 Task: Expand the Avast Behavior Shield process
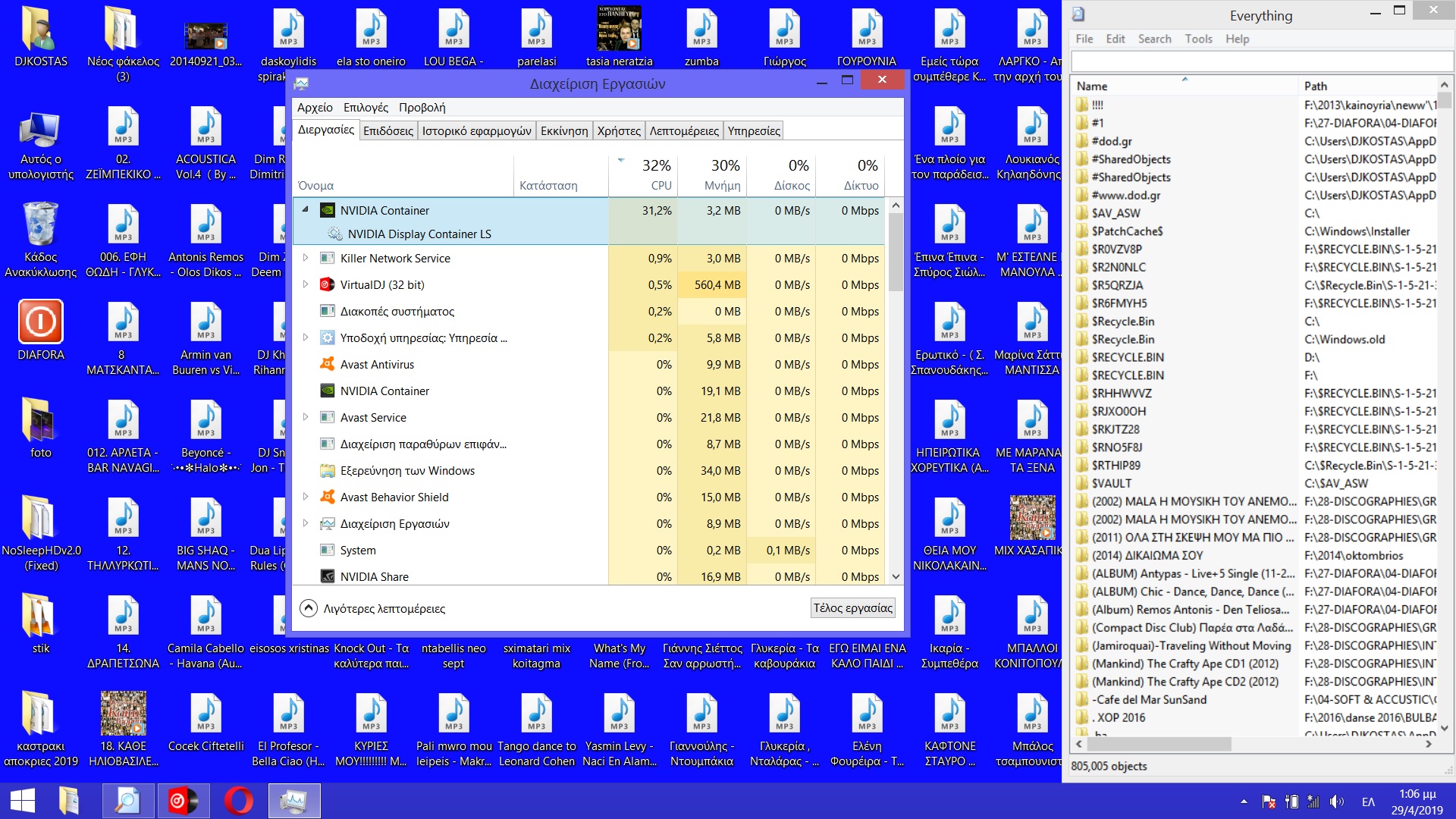[306, 497]
